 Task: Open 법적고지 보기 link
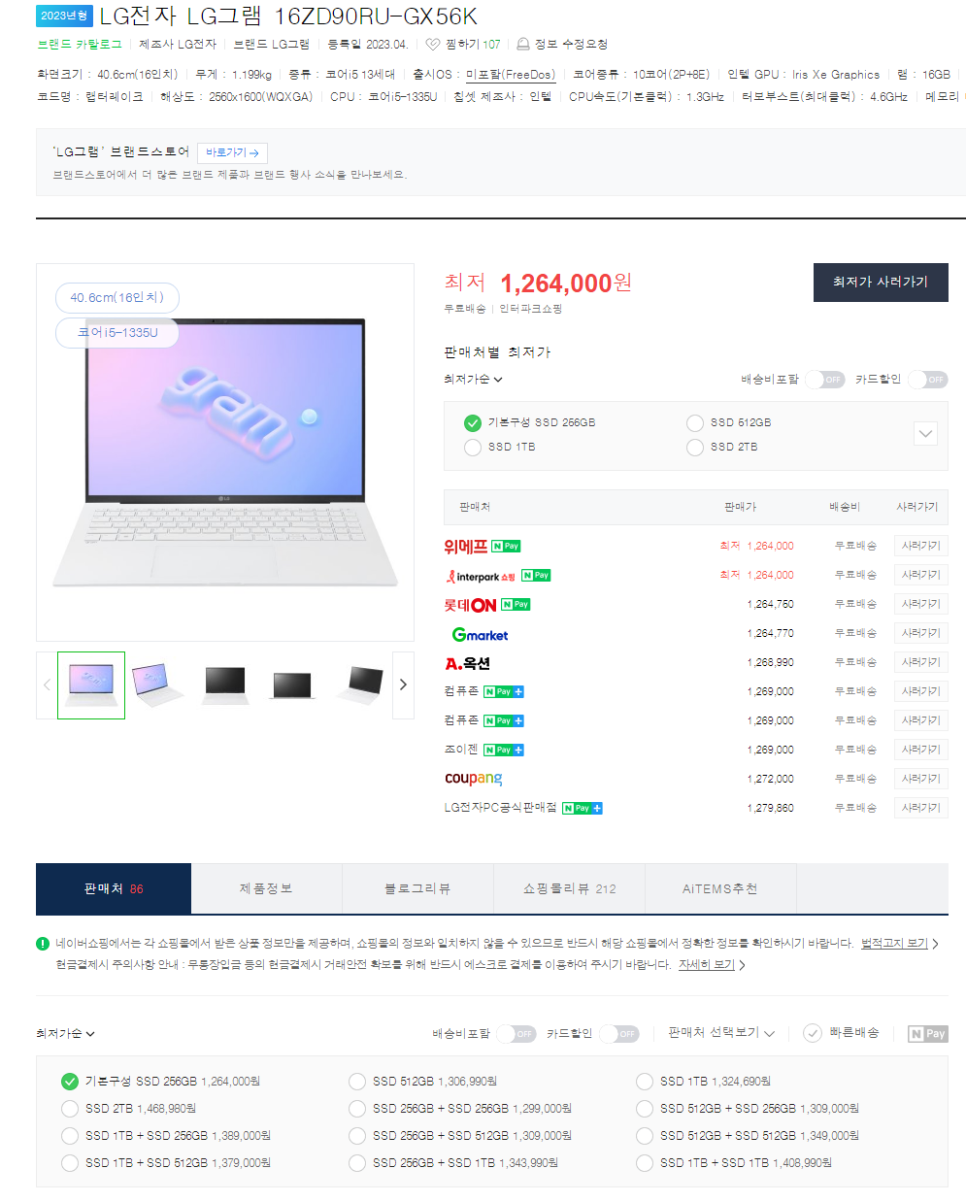894,943
